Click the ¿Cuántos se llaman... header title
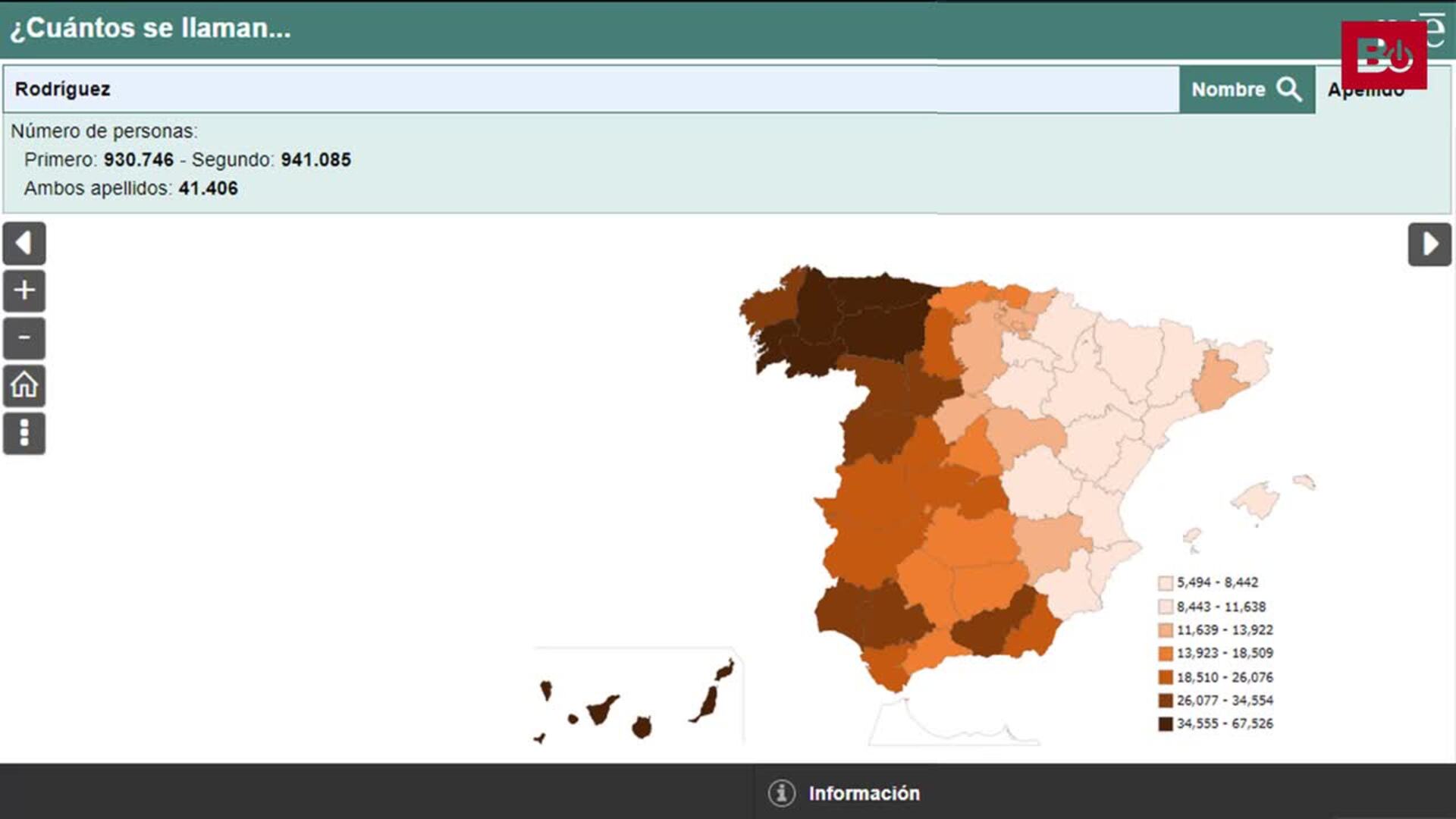Screen dimensions: 1456x819 150,28
